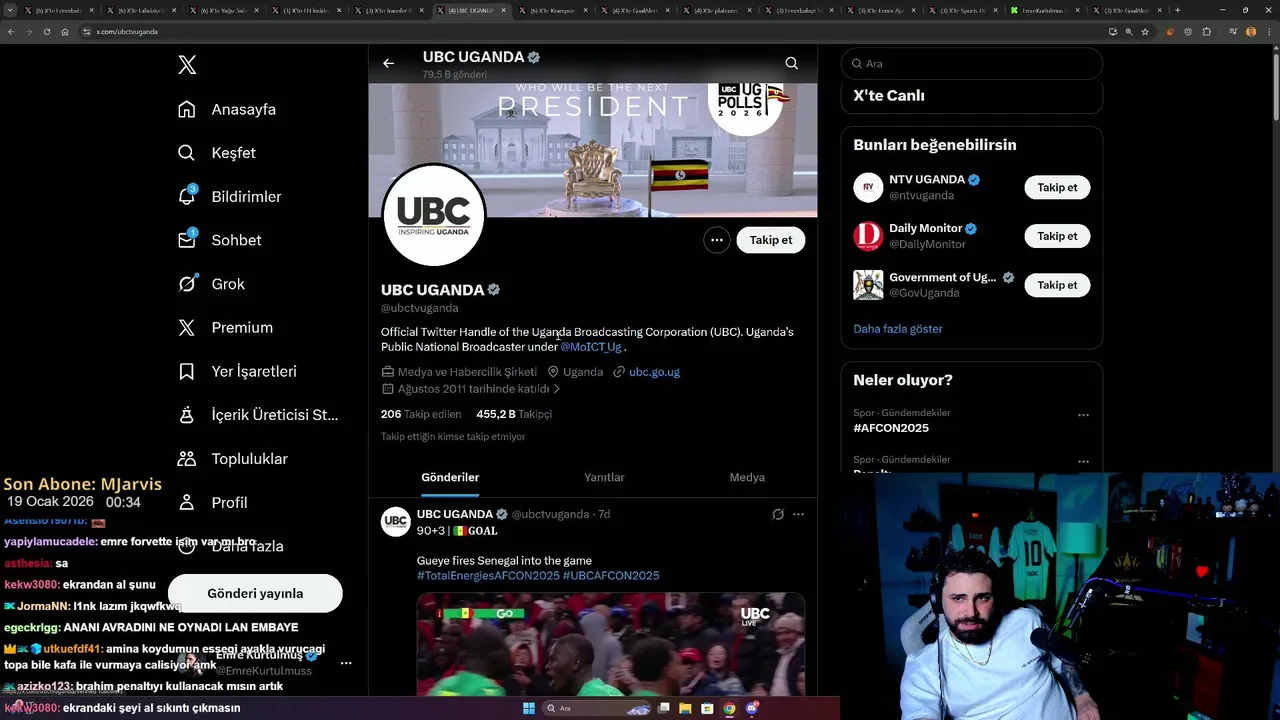View the 455,2 B Takipçi list
Screen dimensions: 1280x720
tap(514, 414)
